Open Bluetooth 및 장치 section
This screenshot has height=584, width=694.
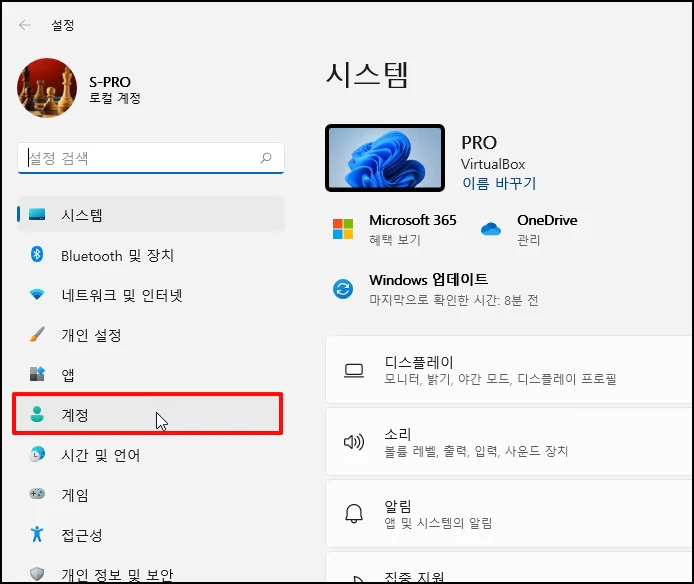(150, 255)
